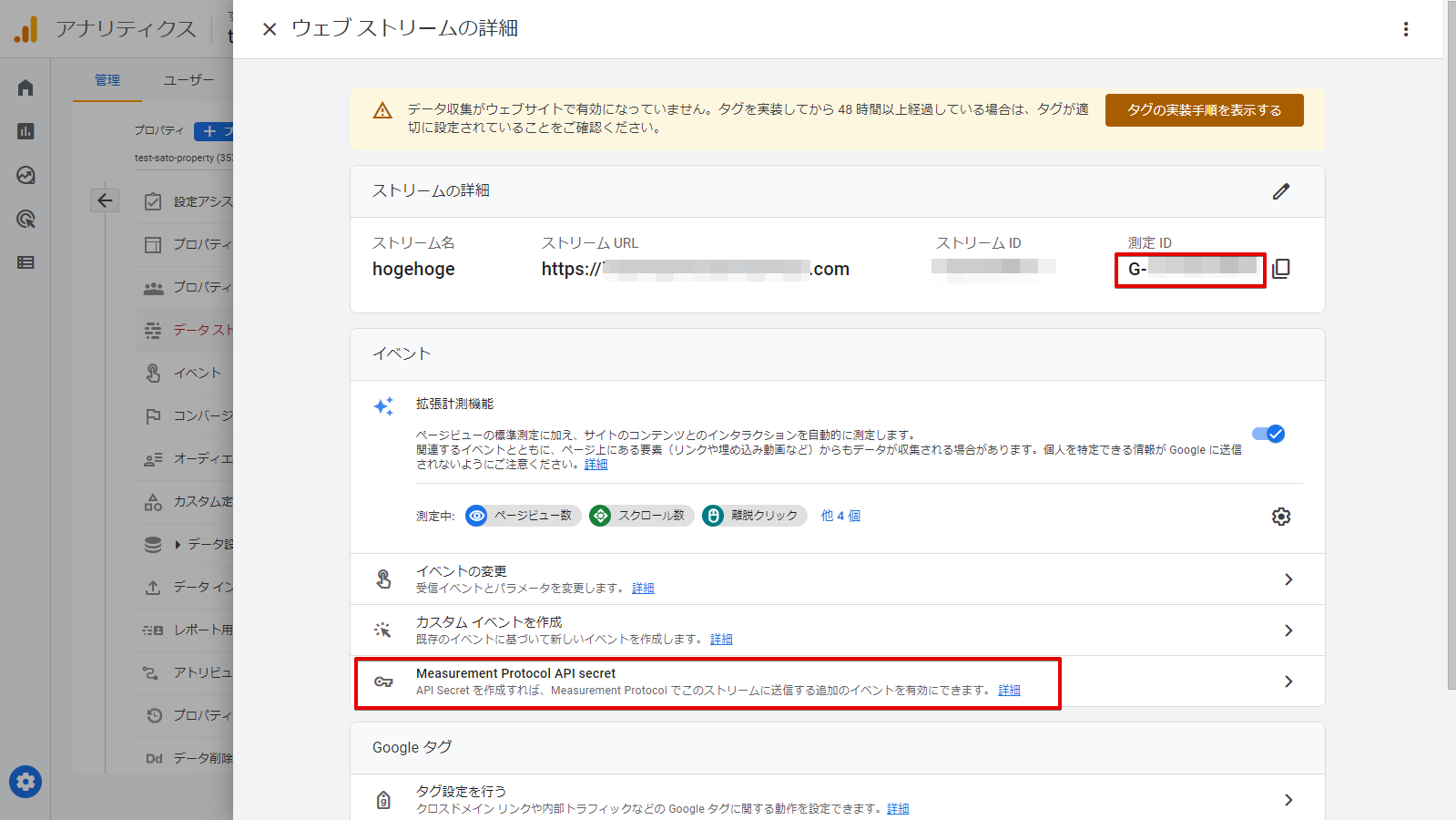Click the Analytics logo icon

(x=25, y=29)
